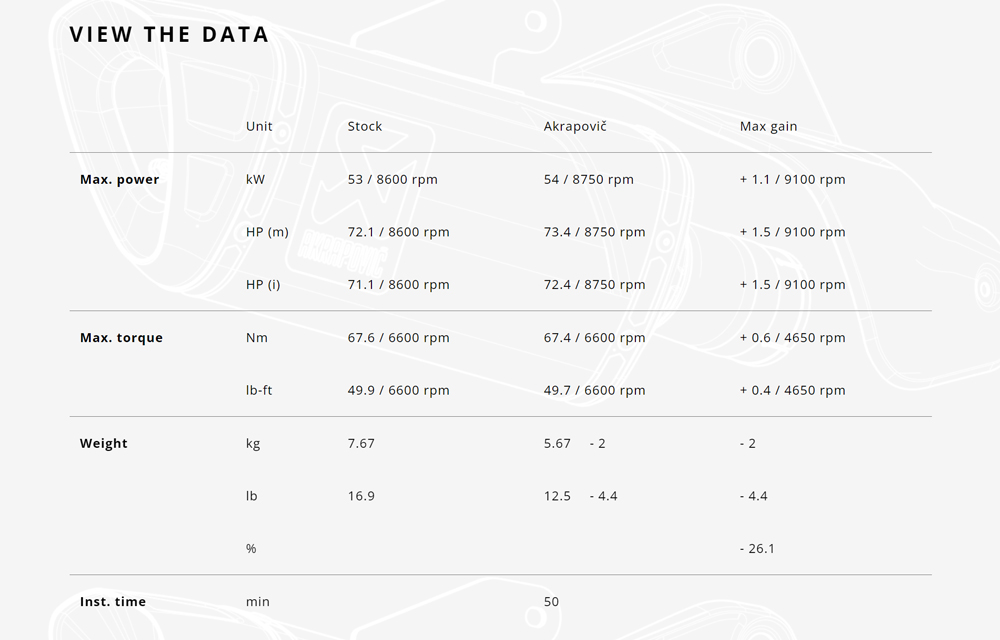Image resolution: width=1000 pixels, height=640 pixels.
Task: Click torque gain "+ 0.6 / 4650 rpm"
Action: (x=792, y=338)
